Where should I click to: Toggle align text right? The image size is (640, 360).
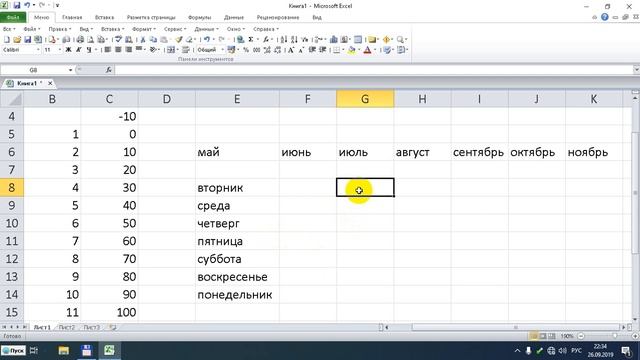click(128, 50)
